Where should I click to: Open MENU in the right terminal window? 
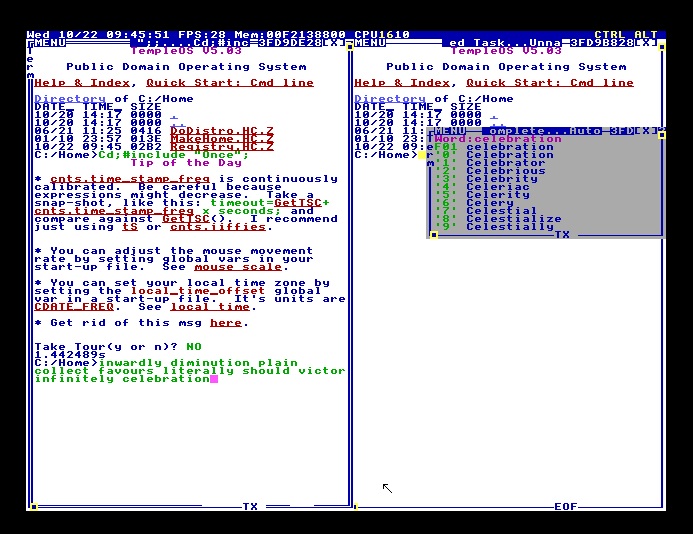[370, 42]
